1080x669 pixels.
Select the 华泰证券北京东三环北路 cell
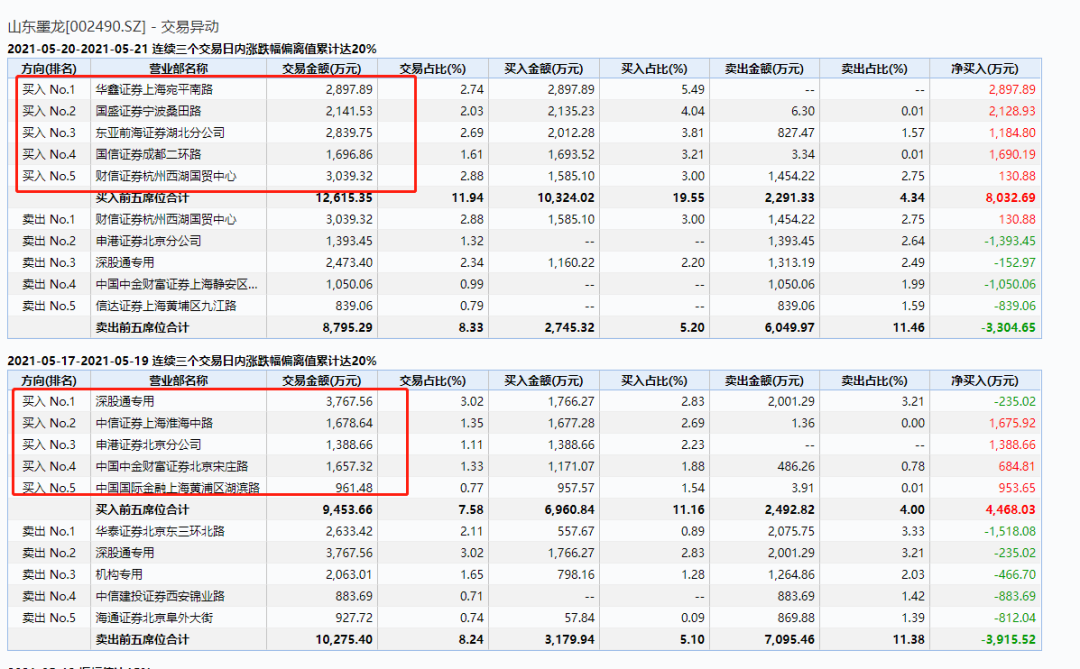click(160, 531)
